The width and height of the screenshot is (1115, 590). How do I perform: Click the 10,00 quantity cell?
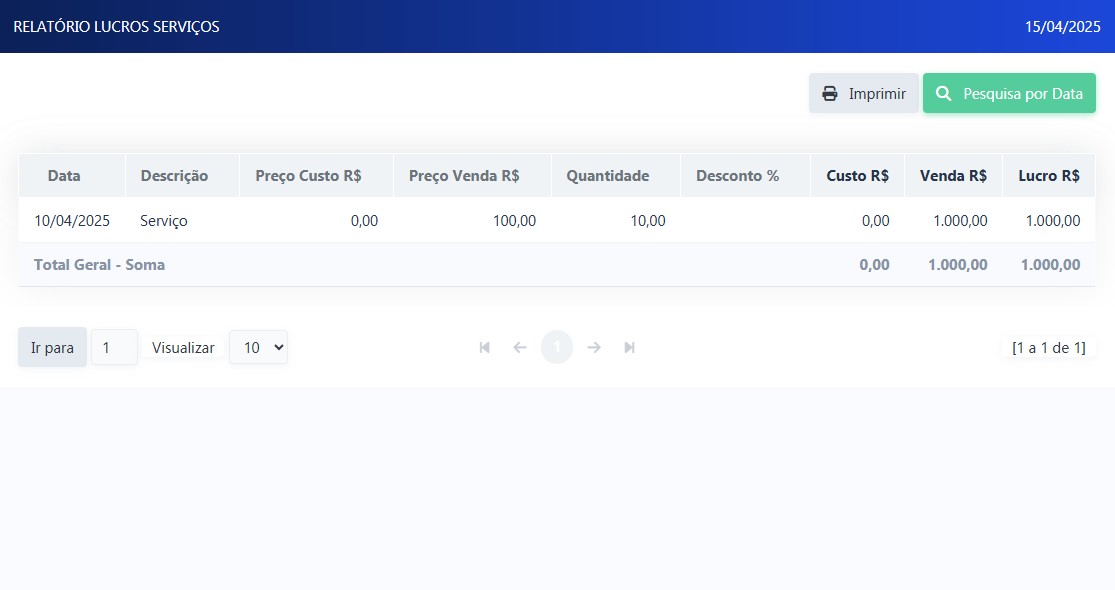(x=616, y=220)
